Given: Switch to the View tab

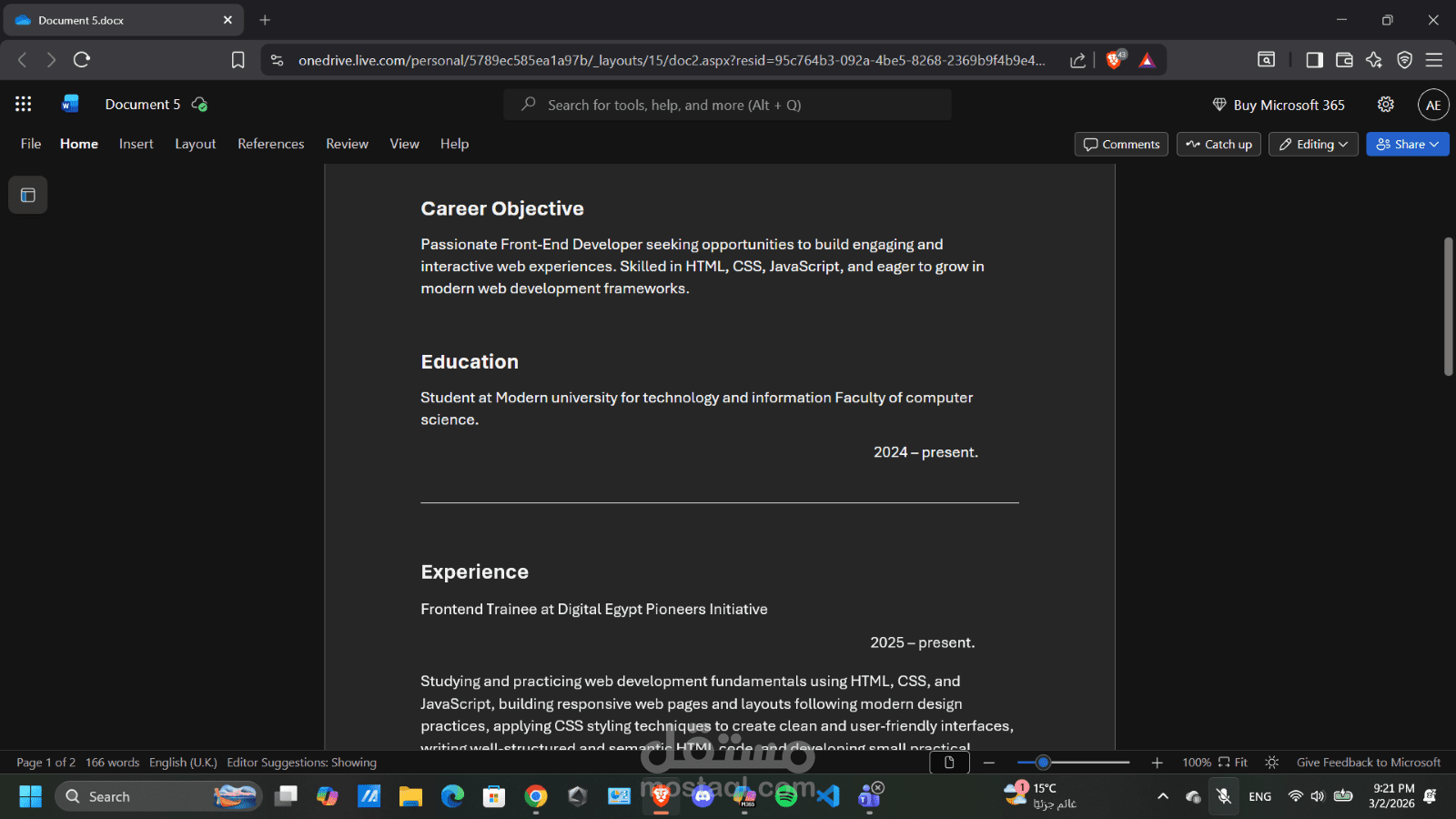Looking at the screenshot, I should pos(405,144).
